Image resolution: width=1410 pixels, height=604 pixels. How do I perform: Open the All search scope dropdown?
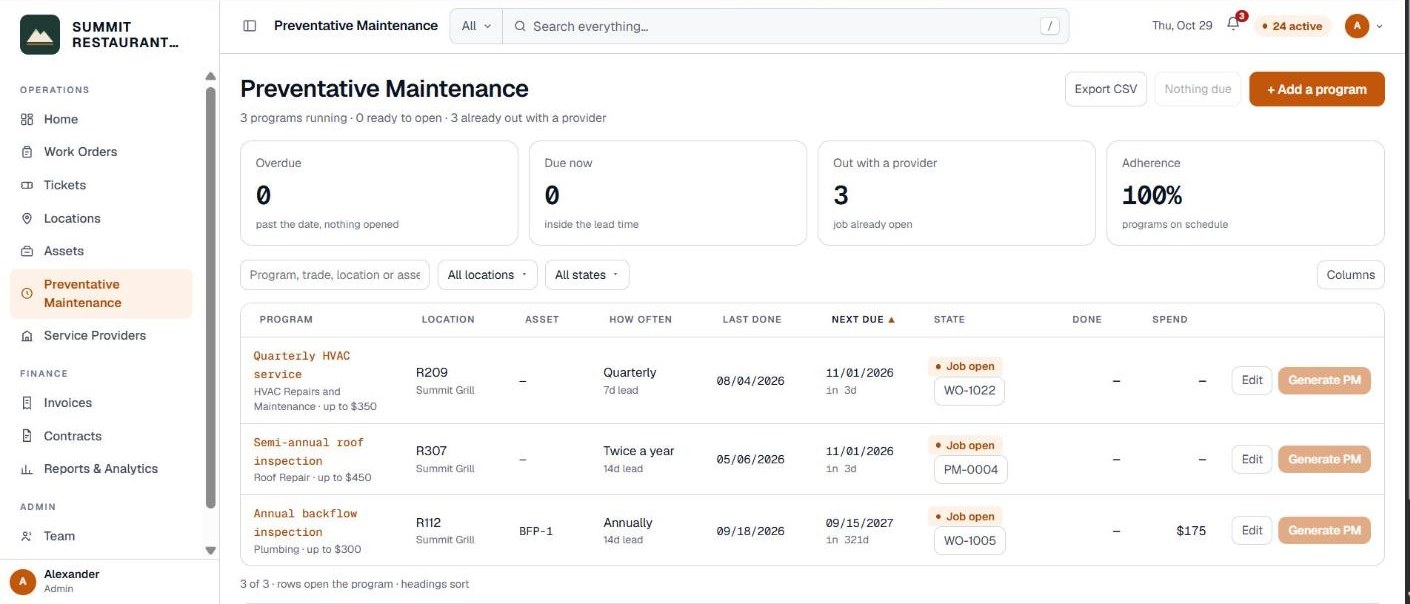point(476,26)
